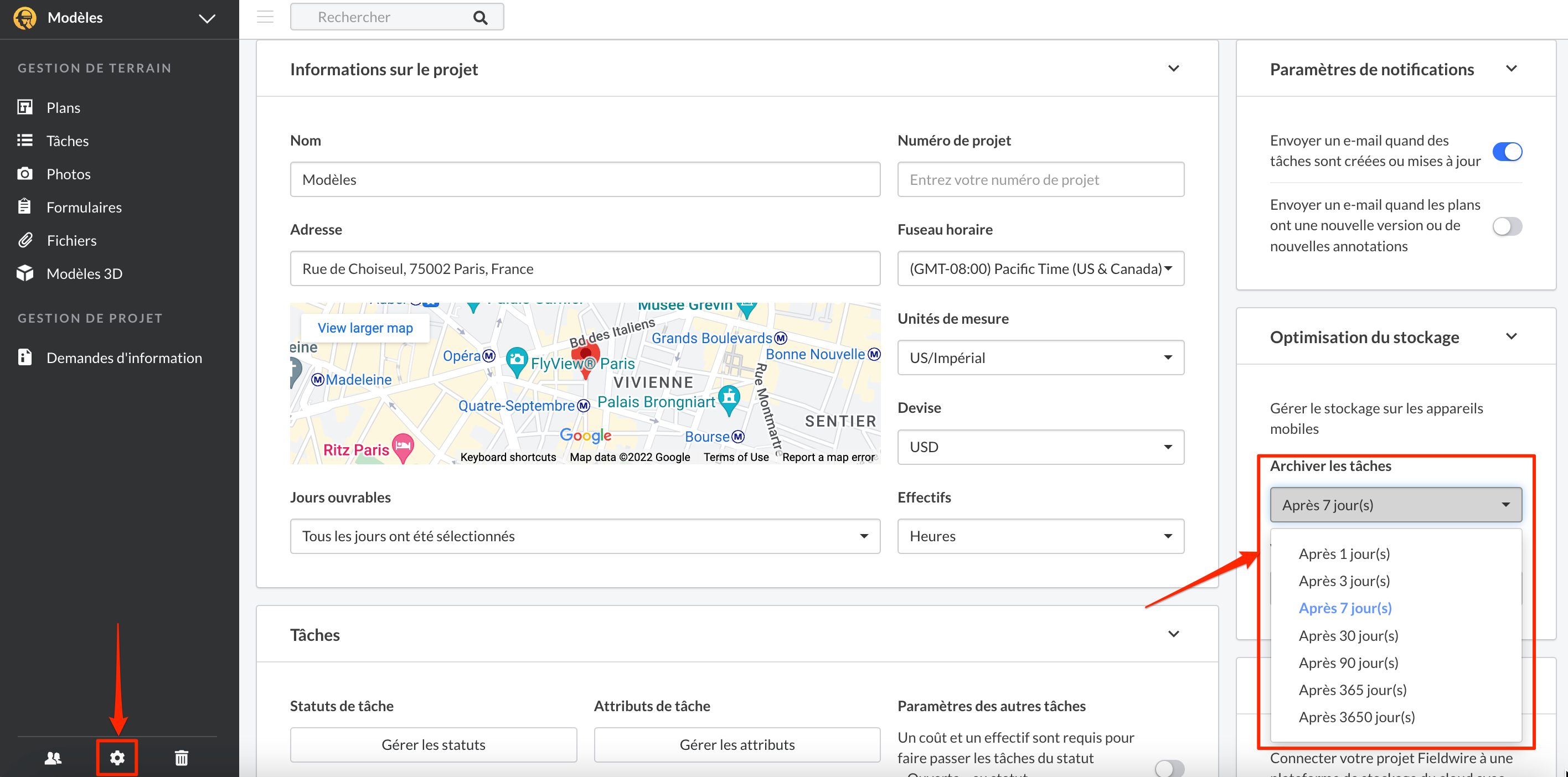The width and height of the screenshot is (1568, 777).
Task: Enable email for new plan versions
Action: point(1507,226)
